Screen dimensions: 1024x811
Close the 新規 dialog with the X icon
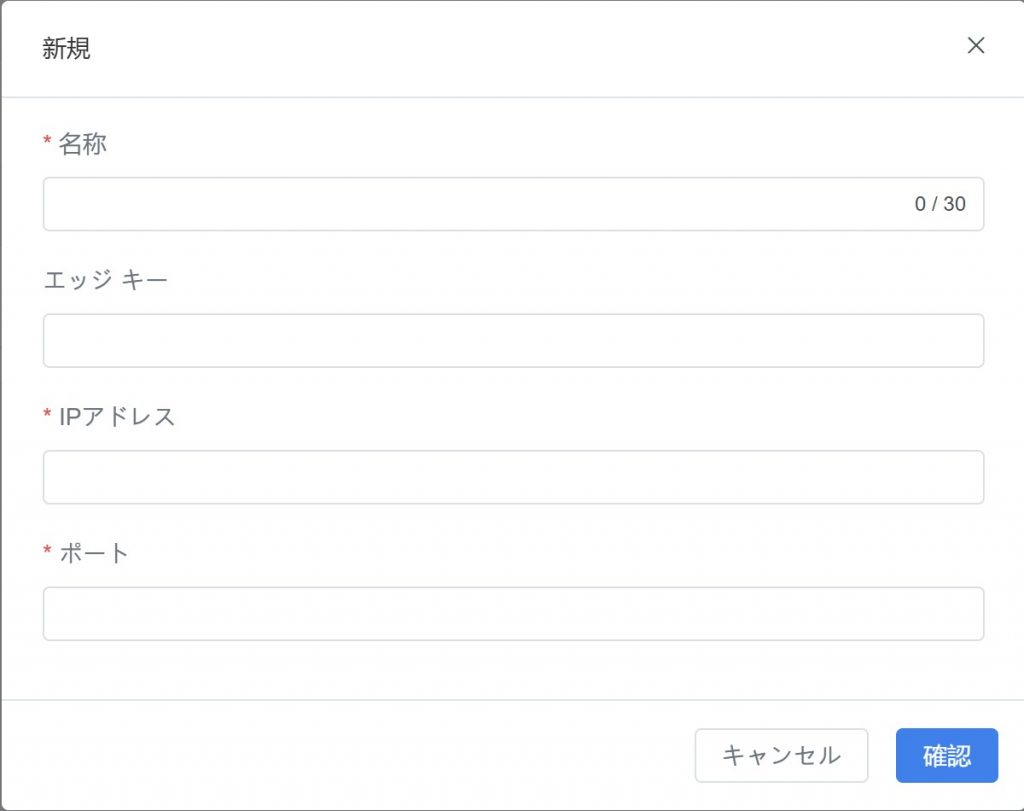pyautogui.click(x=976, y=46)
